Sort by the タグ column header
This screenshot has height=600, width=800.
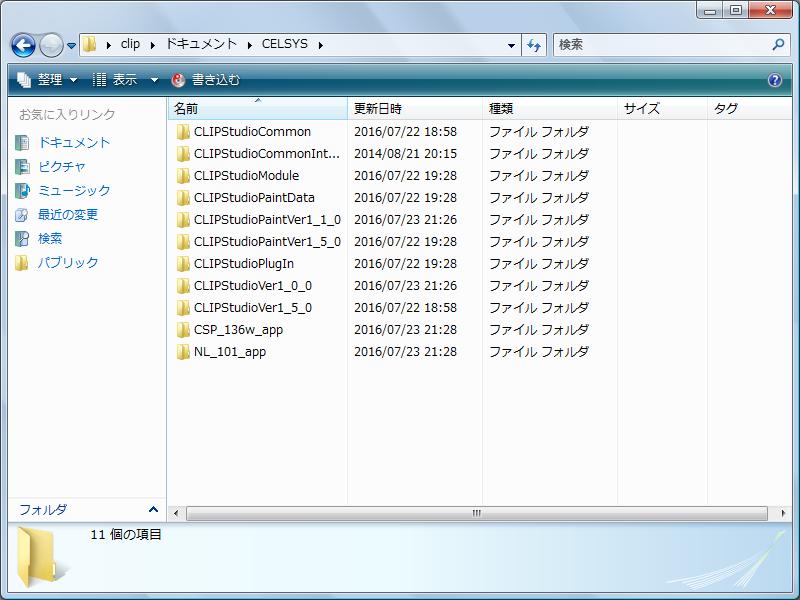[749, 108]
